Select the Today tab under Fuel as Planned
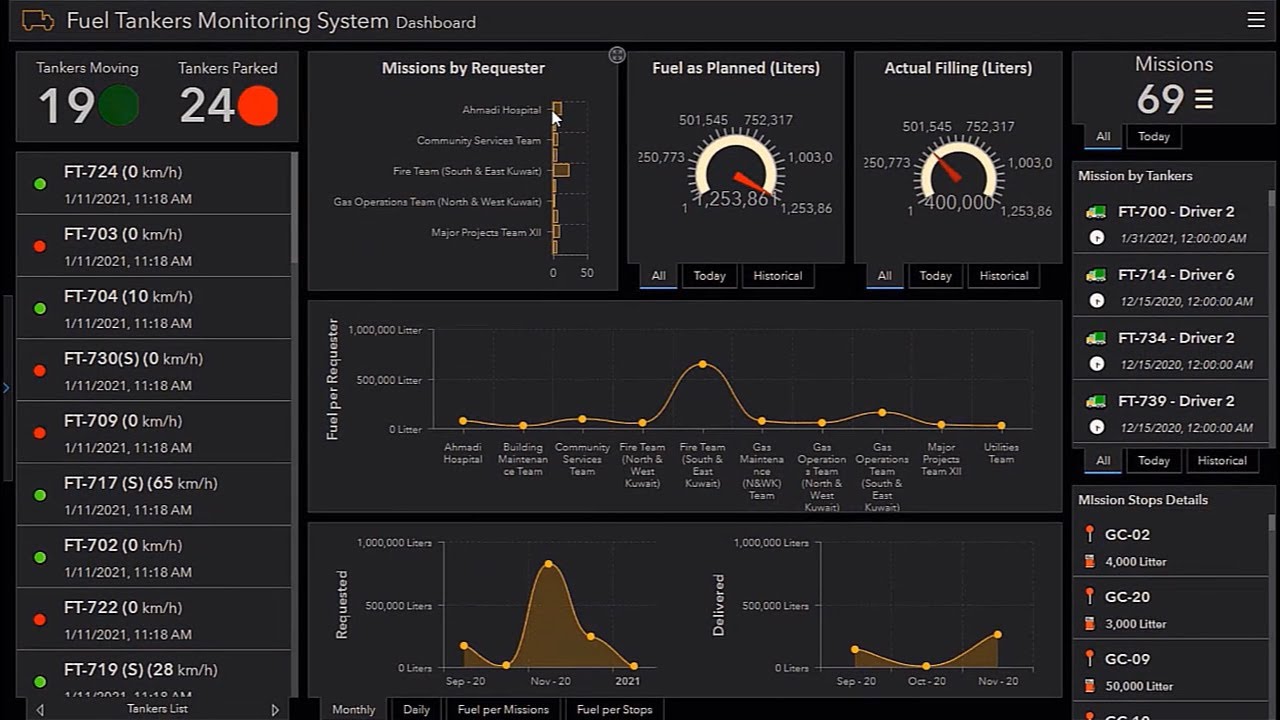This screenshot has width=1280, height=720. click(x=710, y=276)
